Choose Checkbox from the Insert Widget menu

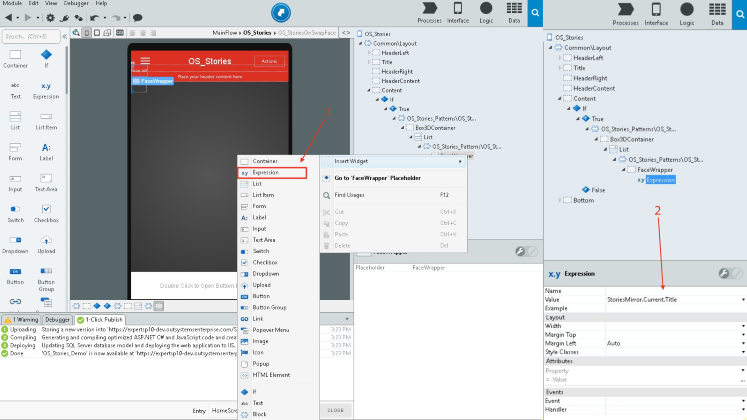[265, 262]
